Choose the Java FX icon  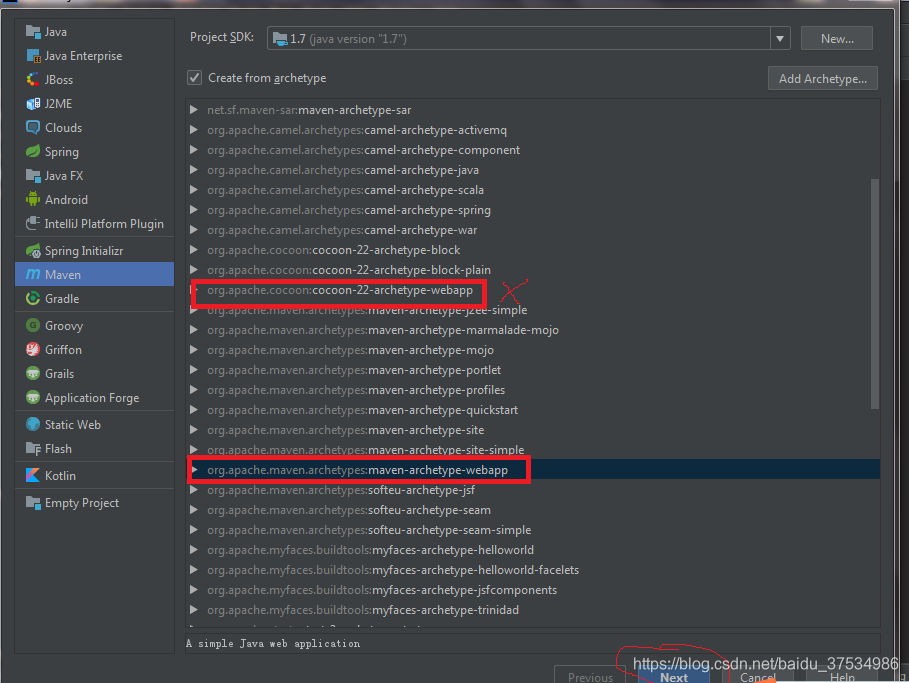(33, 176)
